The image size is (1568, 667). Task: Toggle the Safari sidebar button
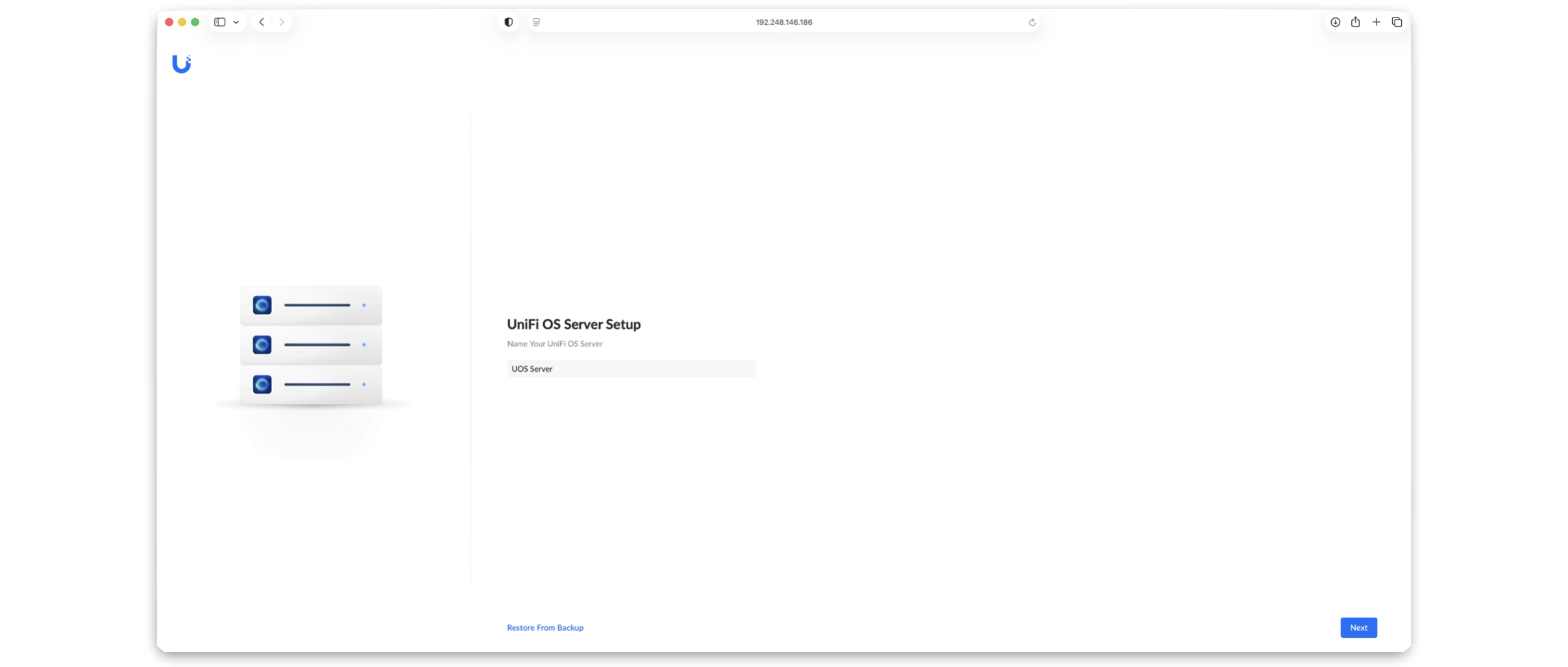(x=220, y=22)
